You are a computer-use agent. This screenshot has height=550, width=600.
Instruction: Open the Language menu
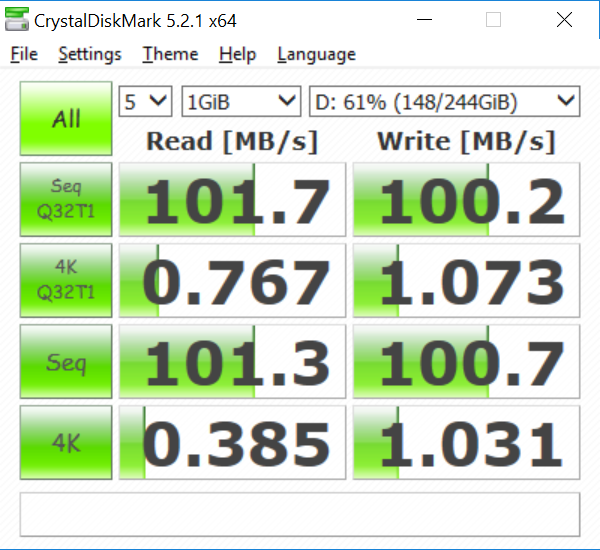click(316, 54)
